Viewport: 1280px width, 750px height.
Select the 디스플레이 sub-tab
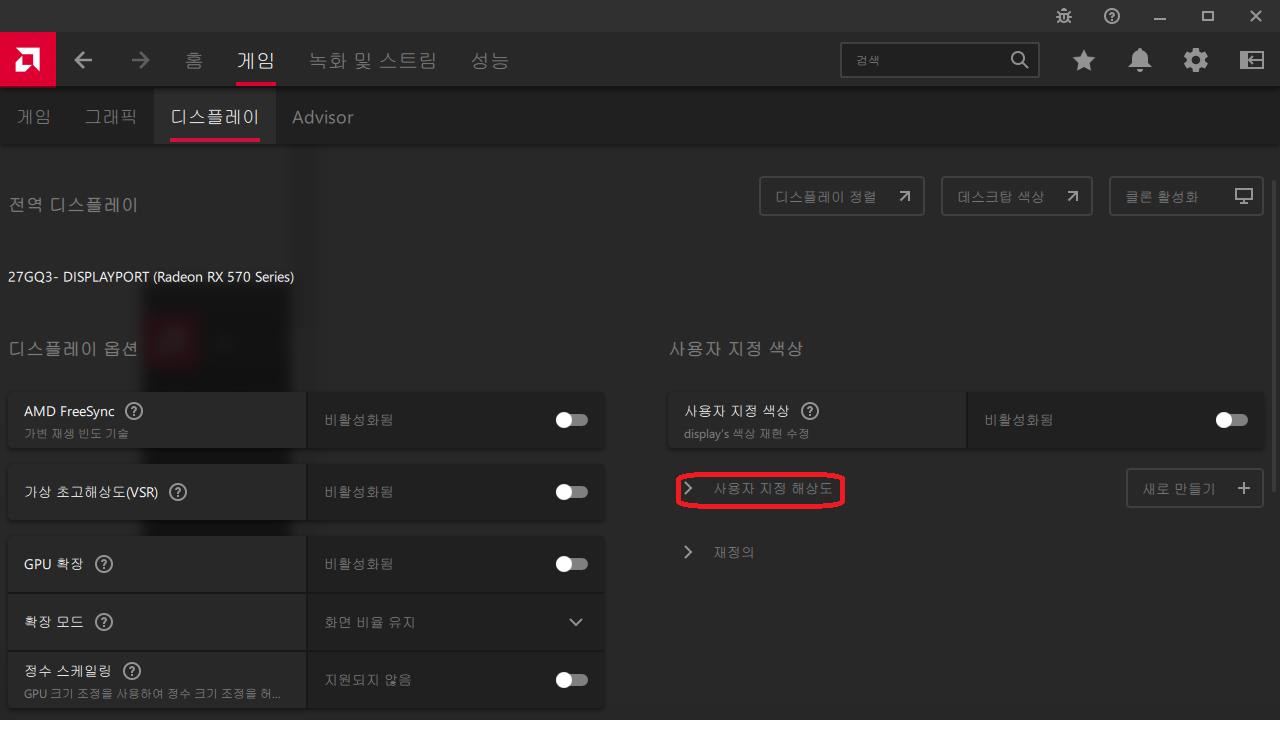point(215,117)
